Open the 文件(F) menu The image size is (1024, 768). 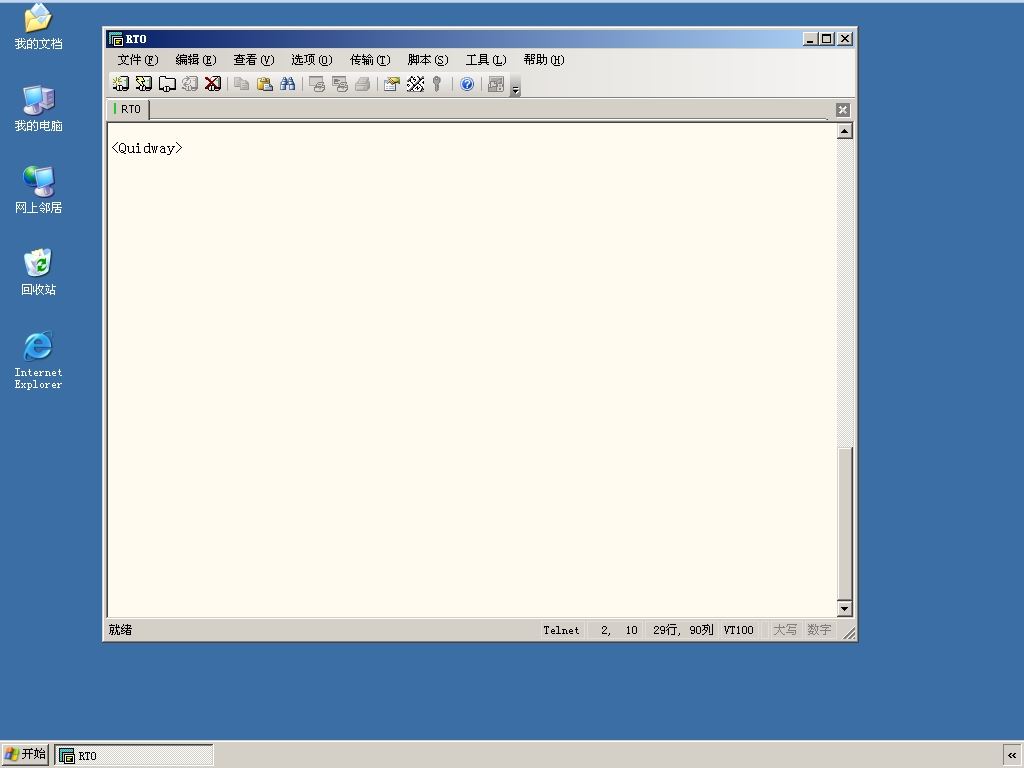(138, 60)
